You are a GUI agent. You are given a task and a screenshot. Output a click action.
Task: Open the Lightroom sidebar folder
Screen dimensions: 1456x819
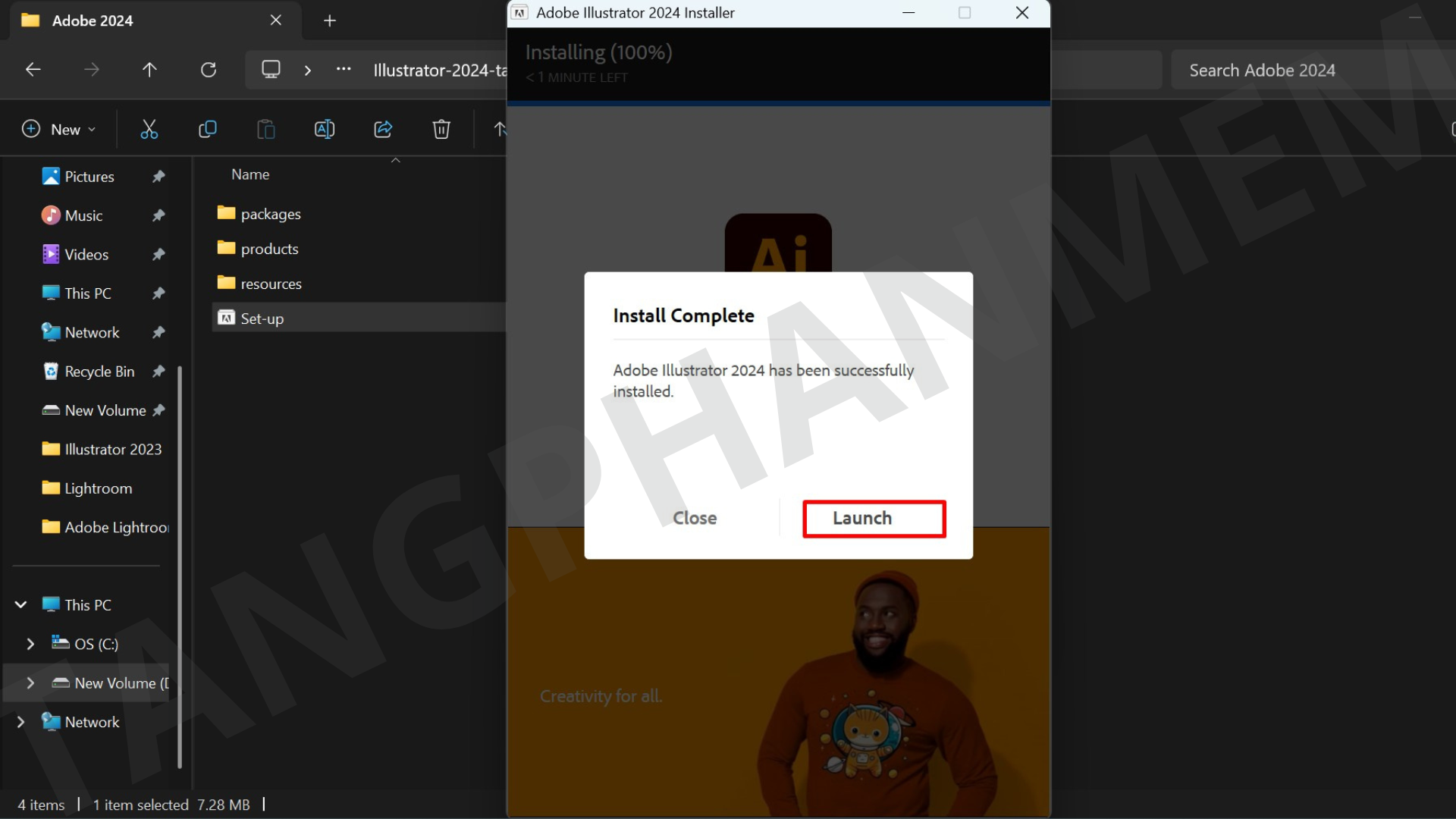click(x=86, y=488)
